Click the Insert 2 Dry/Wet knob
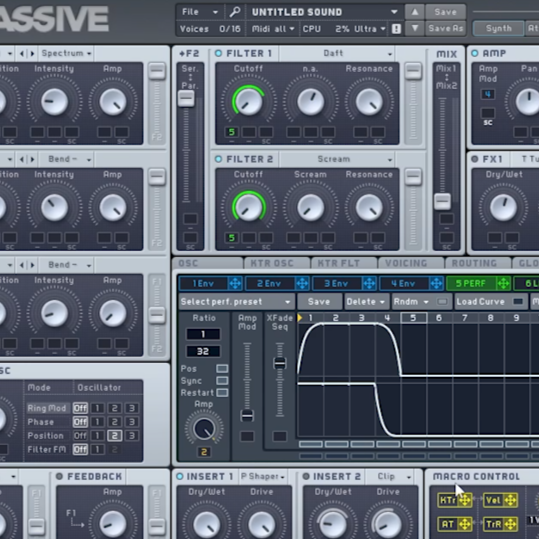The width and height of the screenshot is (539, 539). pos(333,525)
